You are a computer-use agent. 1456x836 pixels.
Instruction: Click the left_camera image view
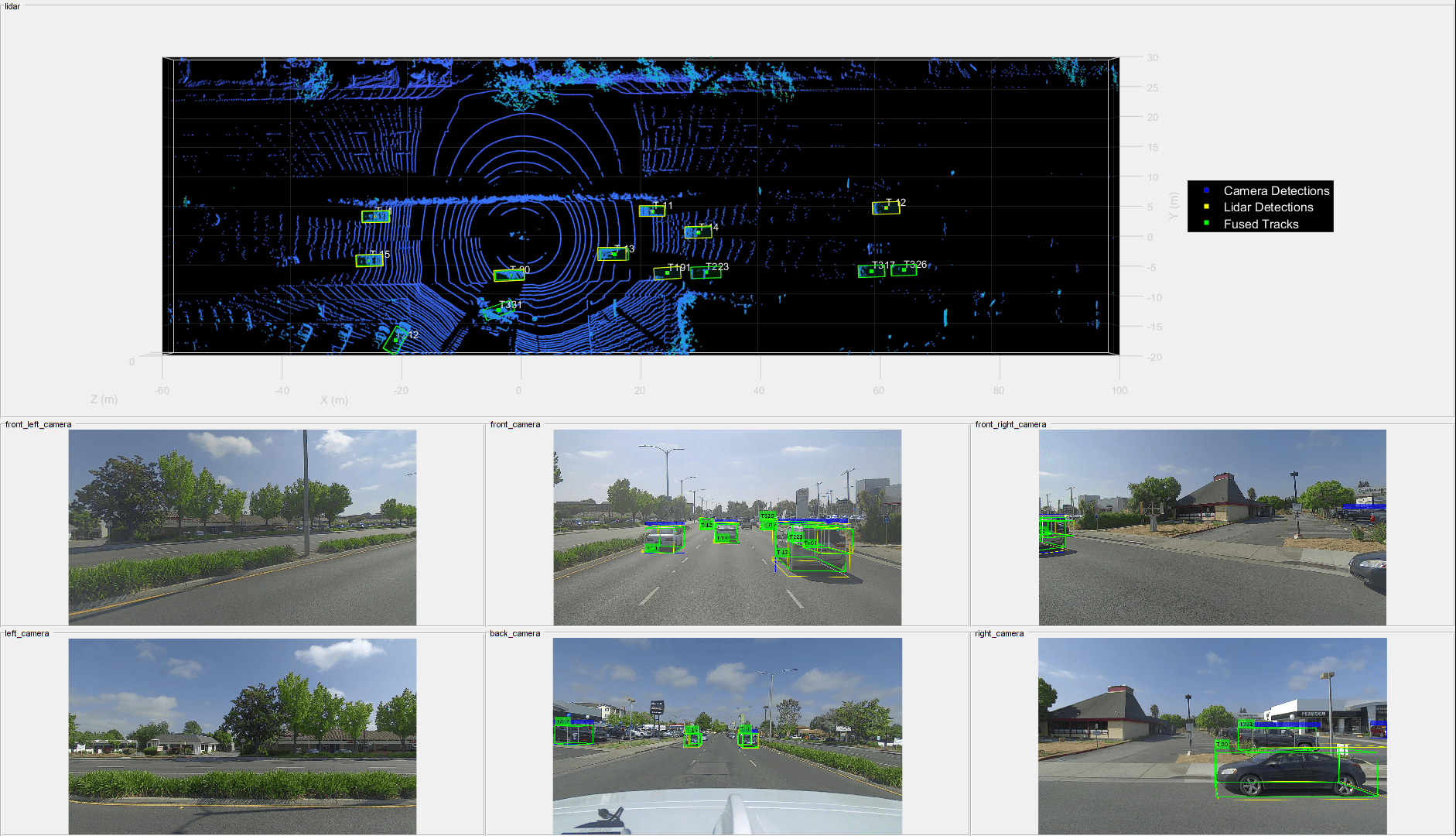[x=242, y=736]
